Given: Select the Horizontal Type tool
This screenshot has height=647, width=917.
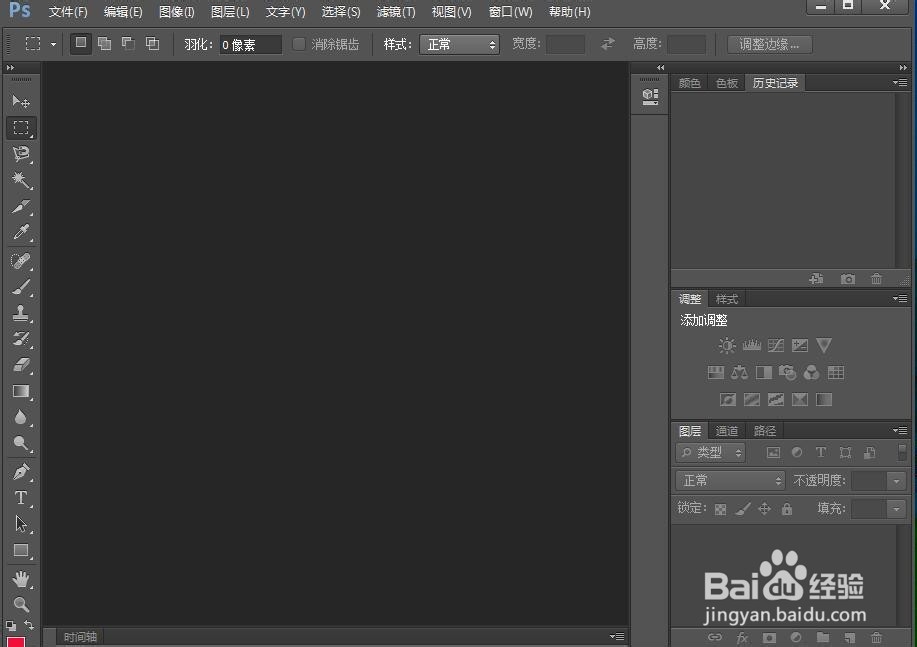Looking at the screenshot, I should pos(20,497).
